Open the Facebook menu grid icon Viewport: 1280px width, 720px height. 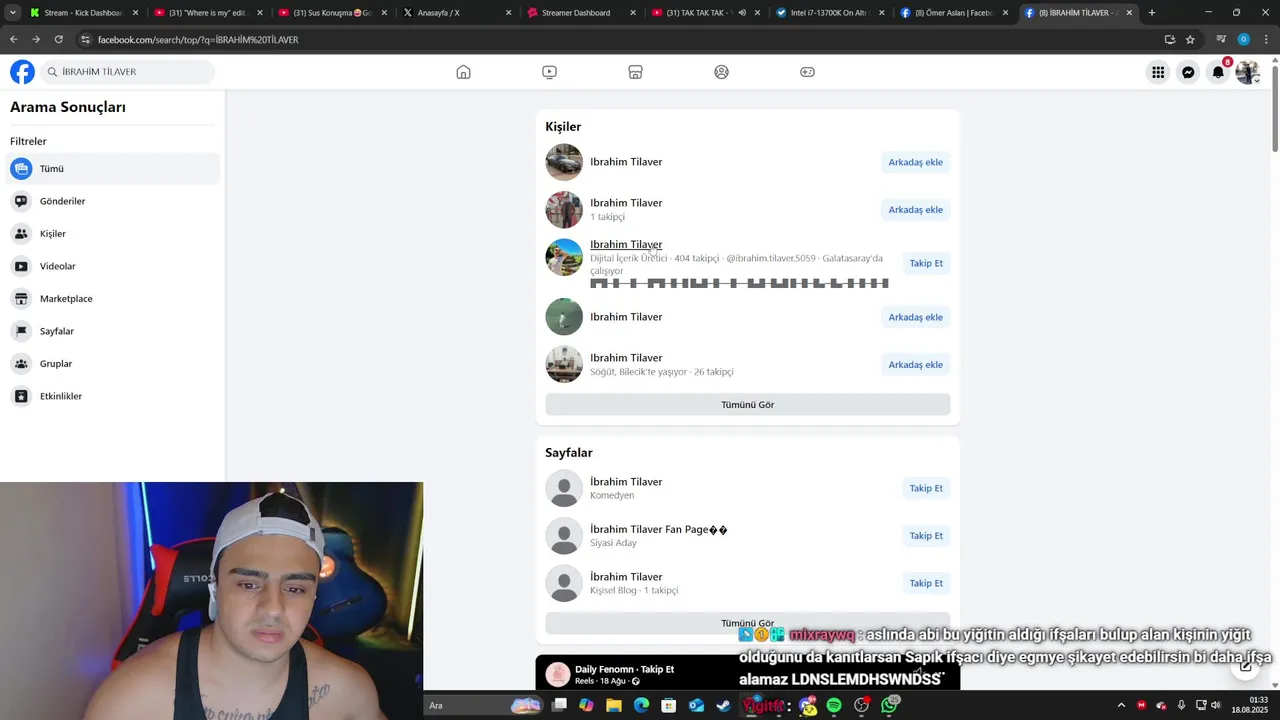click(x=1158, y=72)
